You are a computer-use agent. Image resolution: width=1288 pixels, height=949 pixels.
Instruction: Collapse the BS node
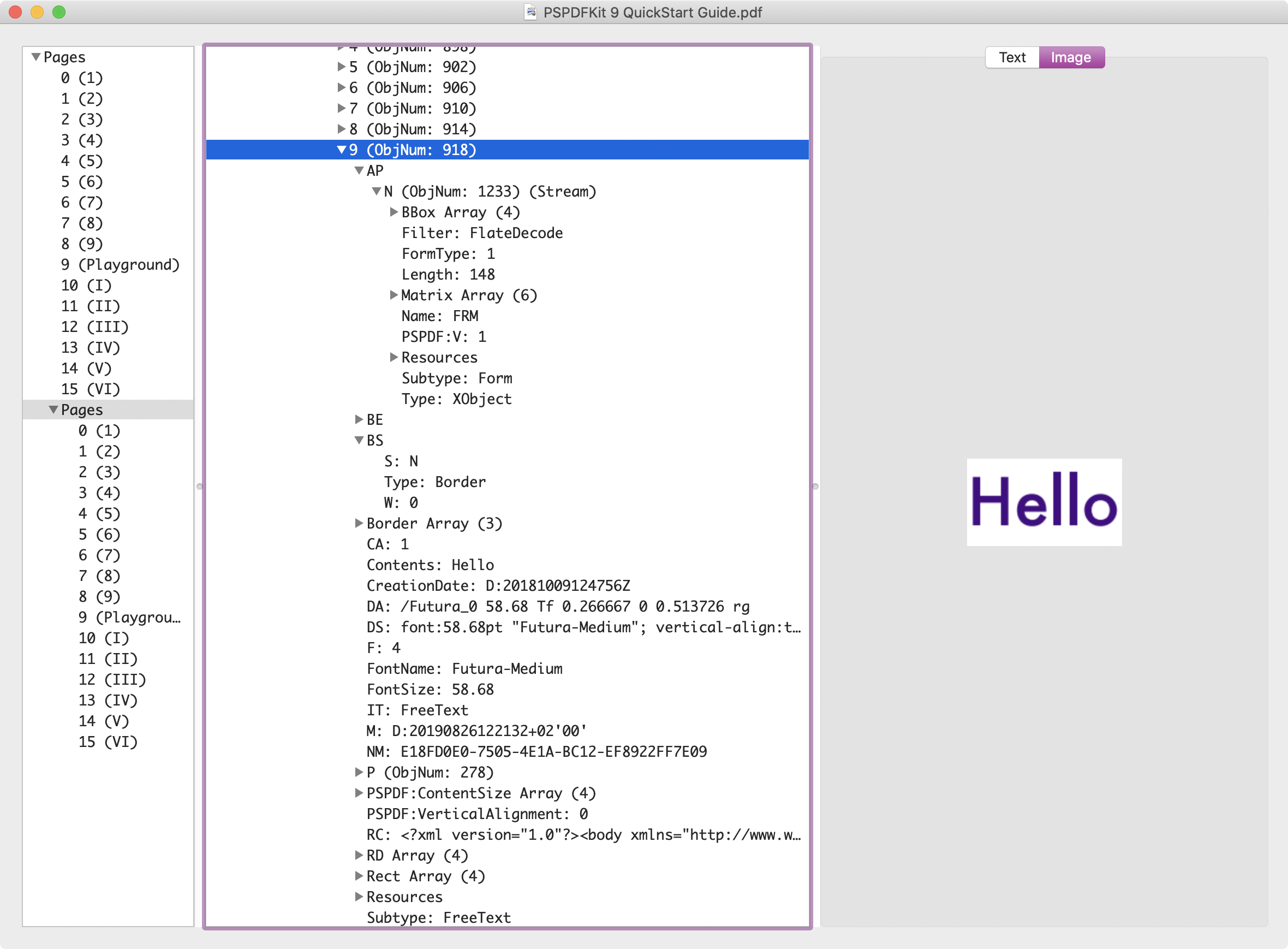pos(360,440)
